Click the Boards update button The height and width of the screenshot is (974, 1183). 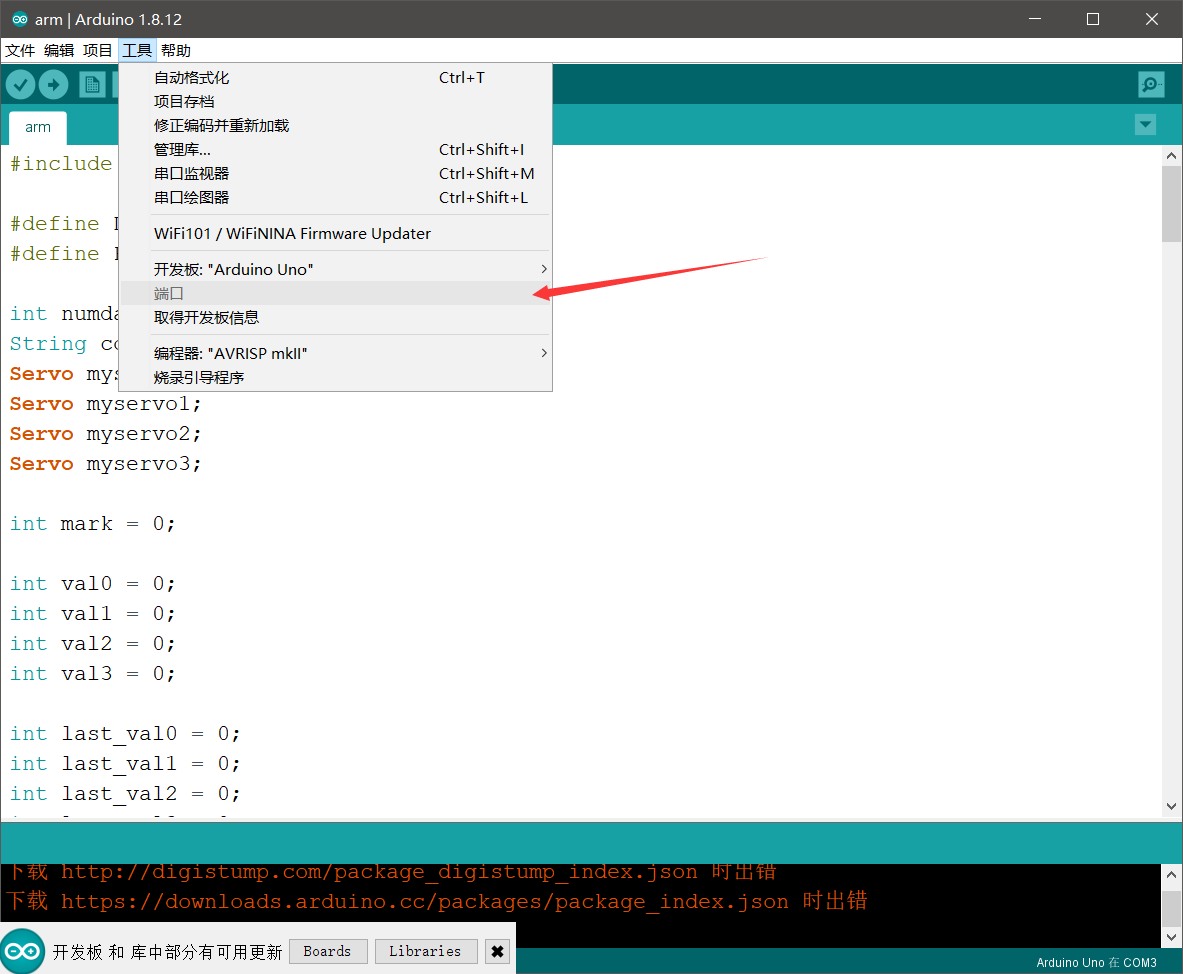point(327,951)
